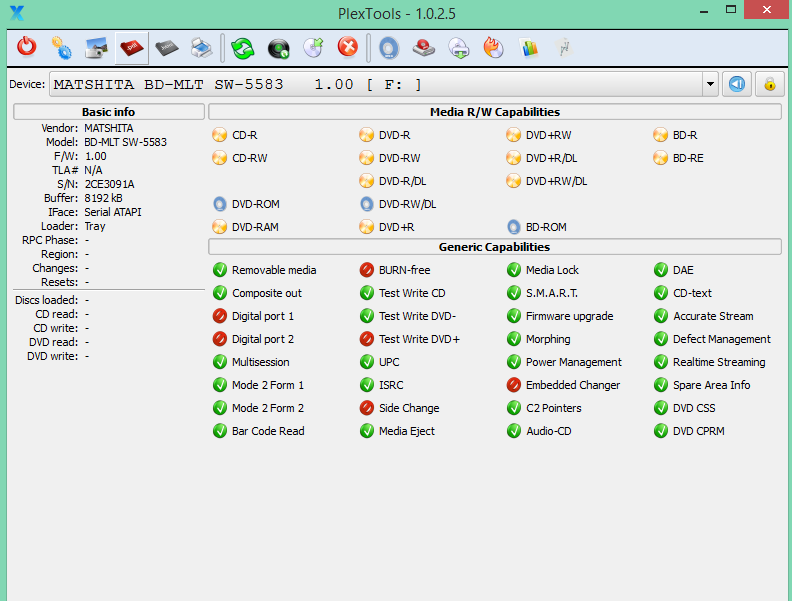
Task: Click the Loader Tray value
Action: pyautogui.click(x=95, y=226)
